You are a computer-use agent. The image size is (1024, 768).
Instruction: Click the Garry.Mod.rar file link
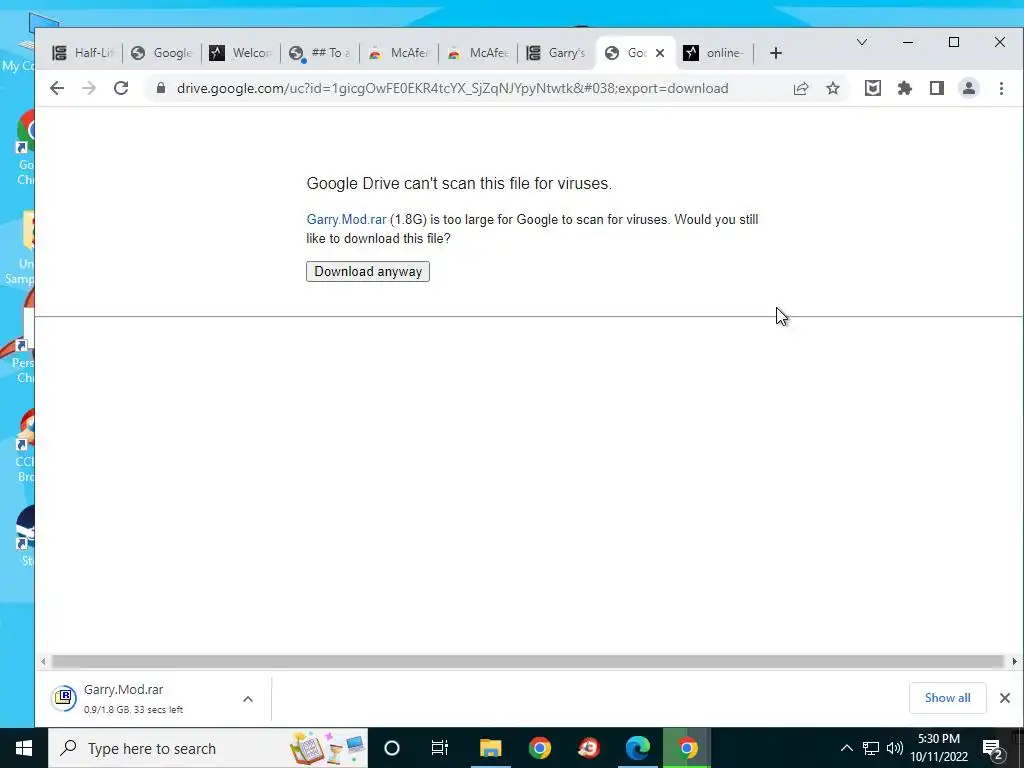346,219
